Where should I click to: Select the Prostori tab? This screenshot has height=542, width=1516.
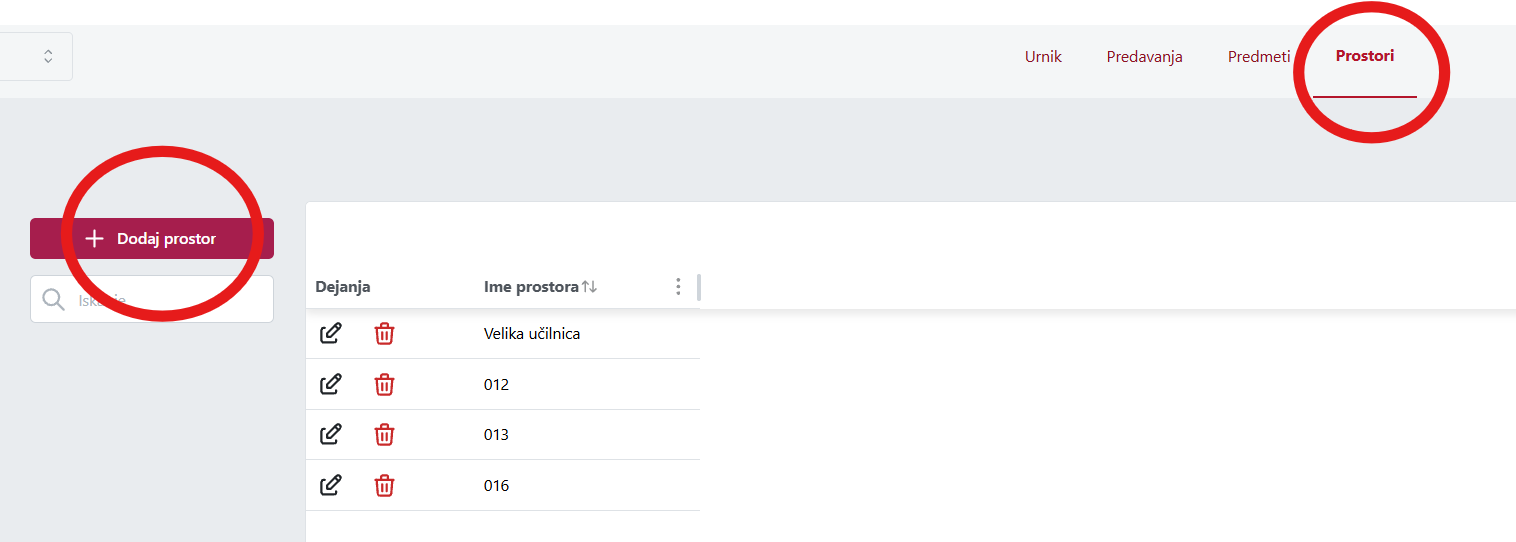click(1365, 56)
